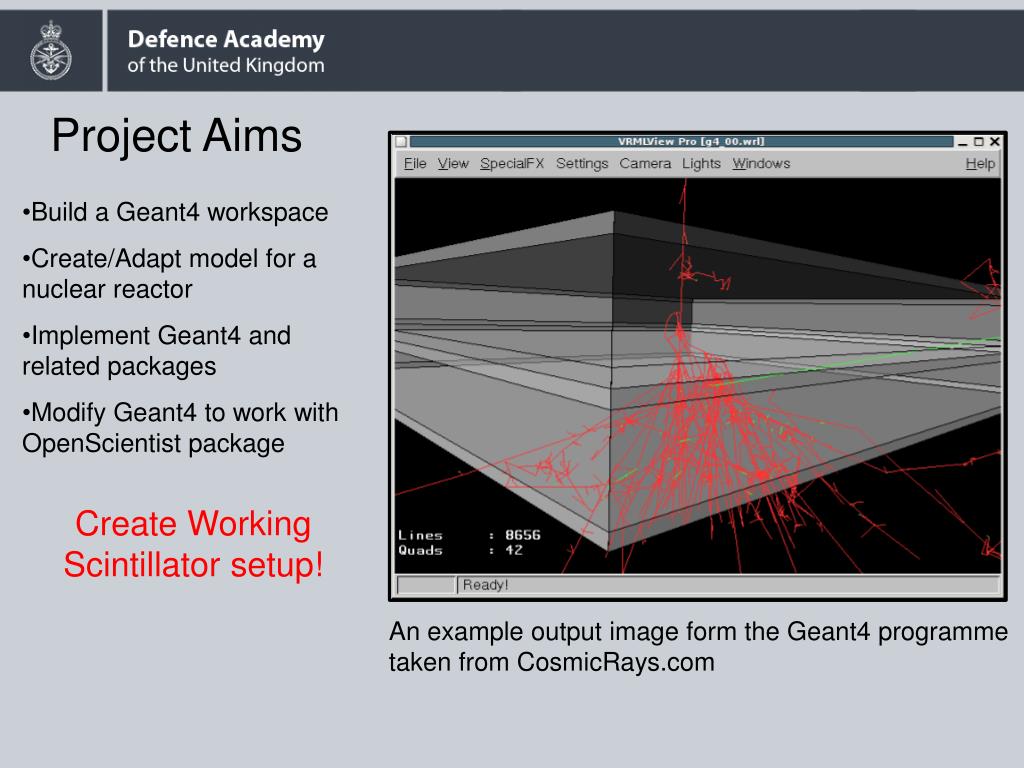Click the Lines : 8656 readout
The height and width of the screenshot is (768, 1024).
[x=470, y=535]
